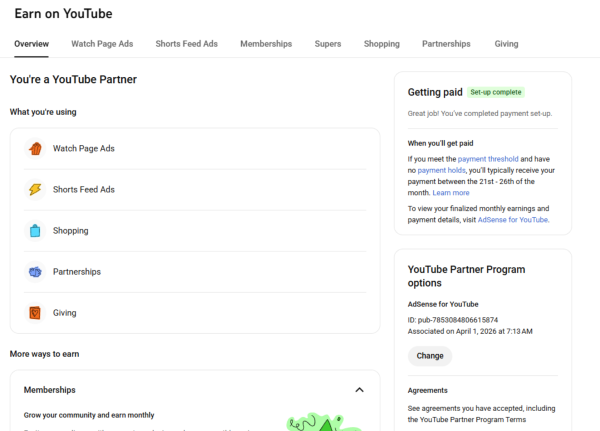
Task: Click 'Grow your community and earn monthly'
Action: 89,415
